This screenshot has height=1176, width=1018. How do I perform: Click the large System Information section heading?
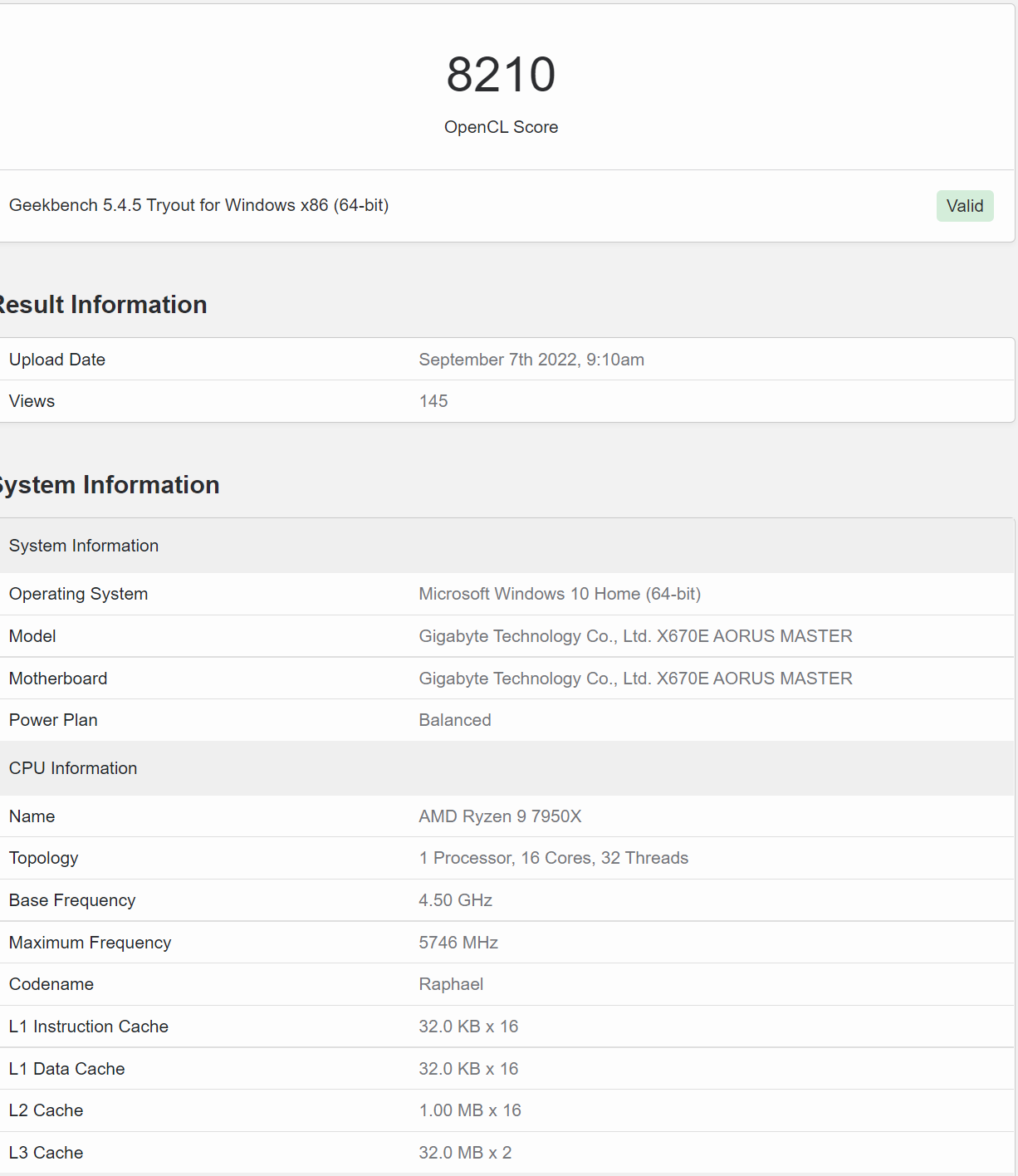click(x=110, y=485)
